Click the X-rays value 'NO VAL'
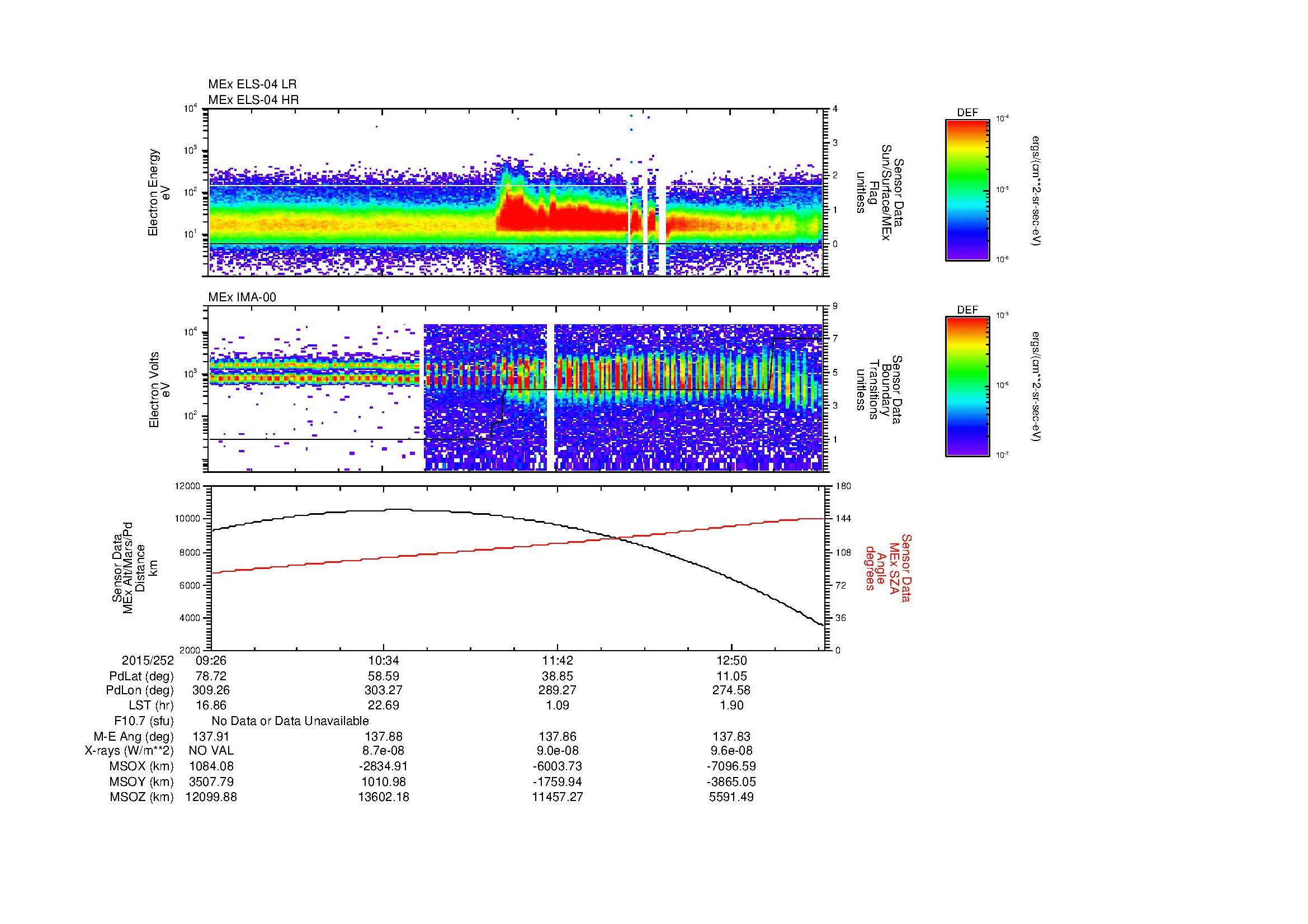The height and width of the screenshot is (924, 1308). click(211, 751)
